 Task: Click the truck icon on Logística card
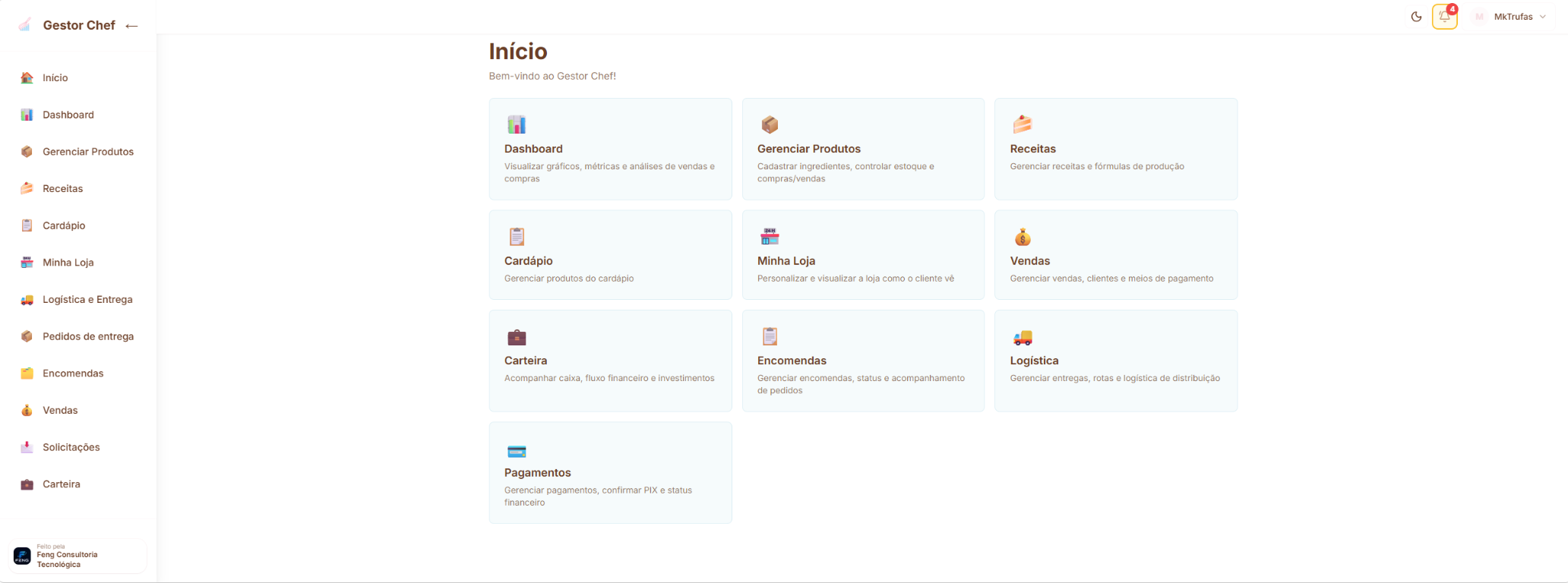click(x=1023, y=337)
